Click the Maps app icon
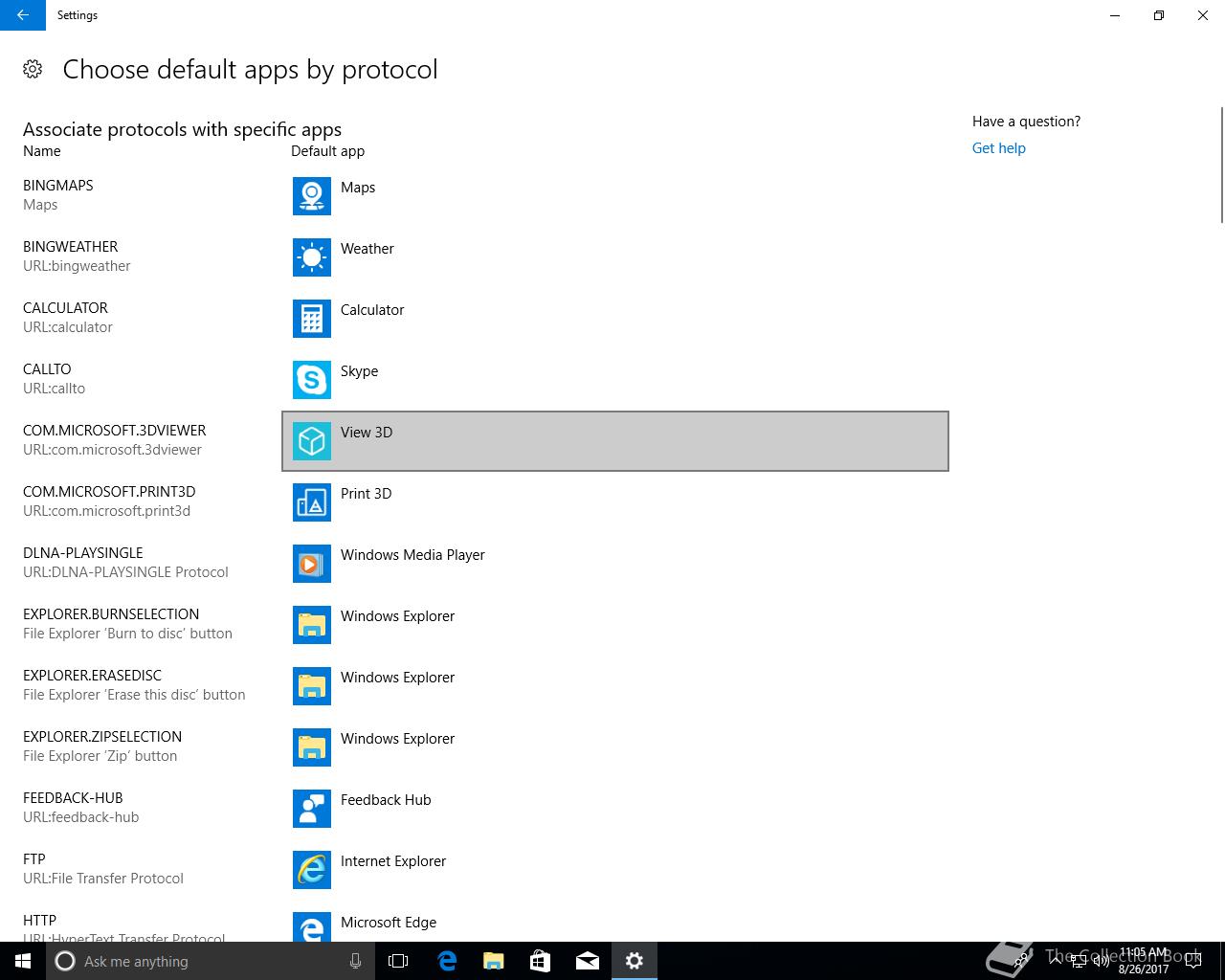 point(311,196)
